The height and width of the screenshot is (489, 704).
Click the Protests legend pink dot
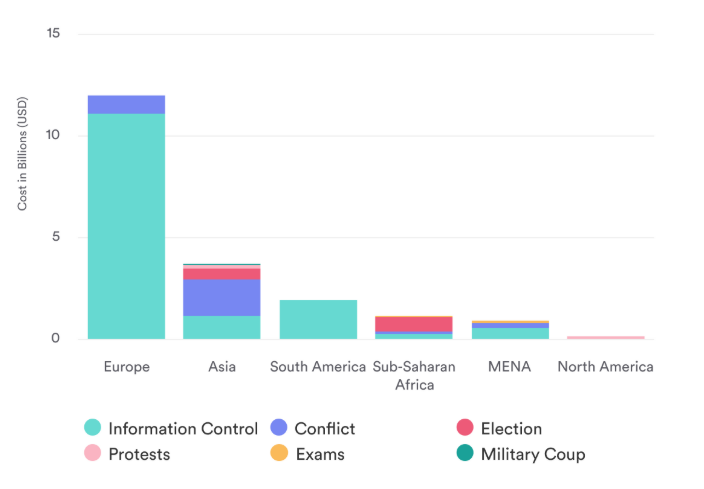point(93,454)
